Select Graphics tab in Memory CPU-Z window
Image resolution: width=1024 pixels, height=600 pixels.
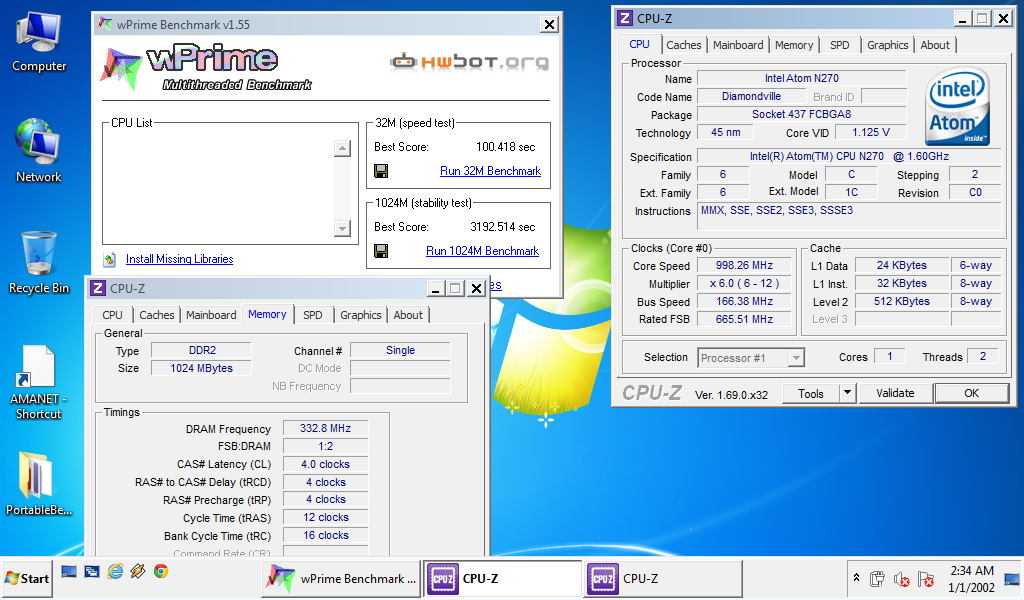[x=360, y=315]
